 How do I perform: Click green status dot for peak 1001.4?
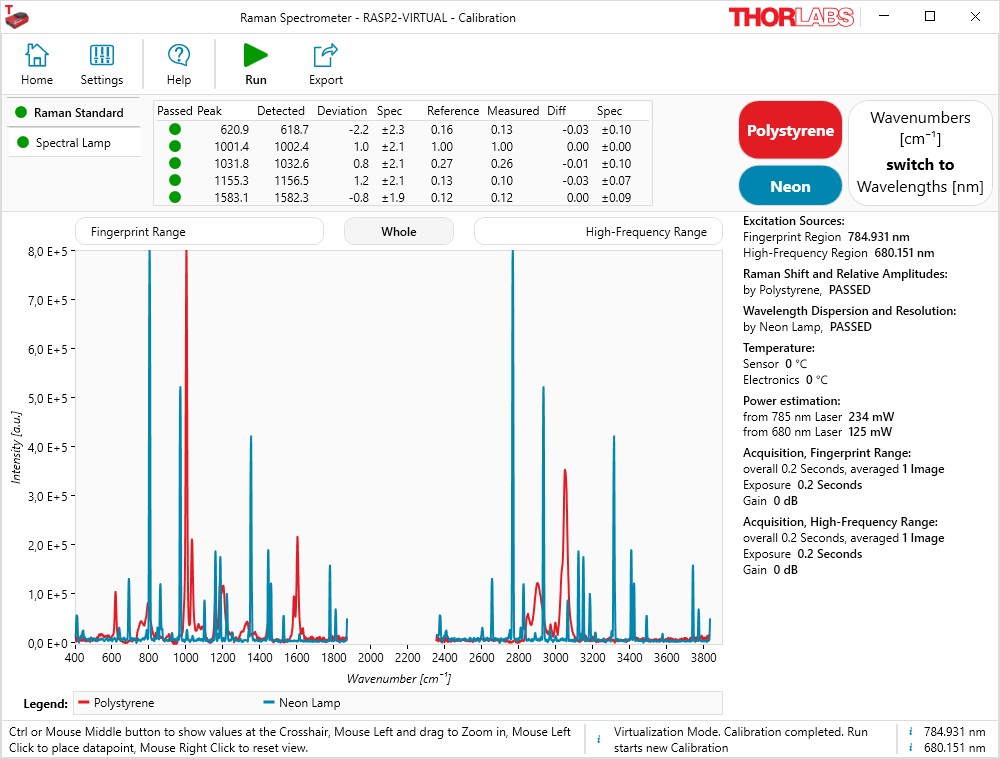point(175,147)
